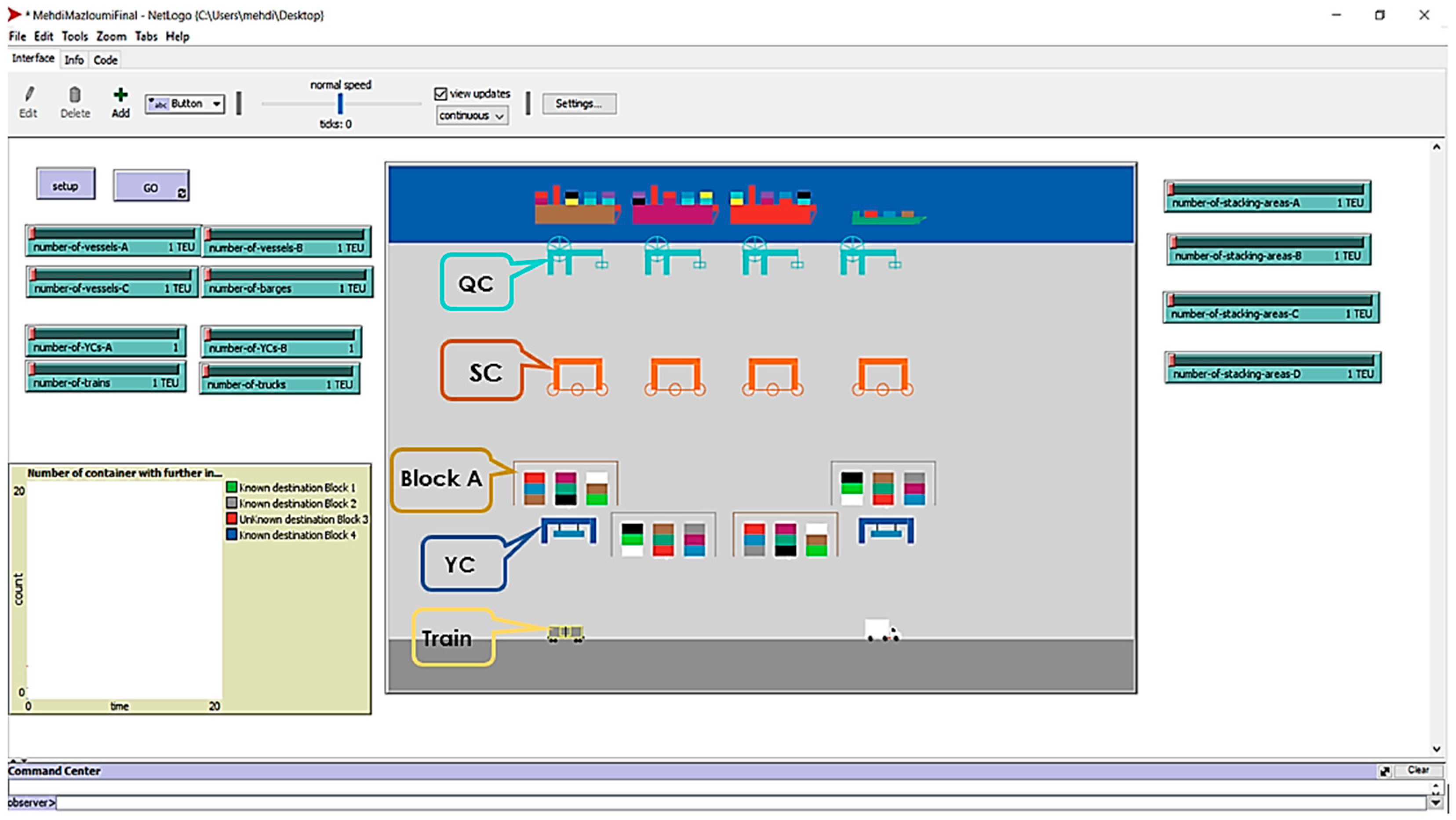Open the Settings... button
1456x820 pixels.
click(x=579, y=104)
